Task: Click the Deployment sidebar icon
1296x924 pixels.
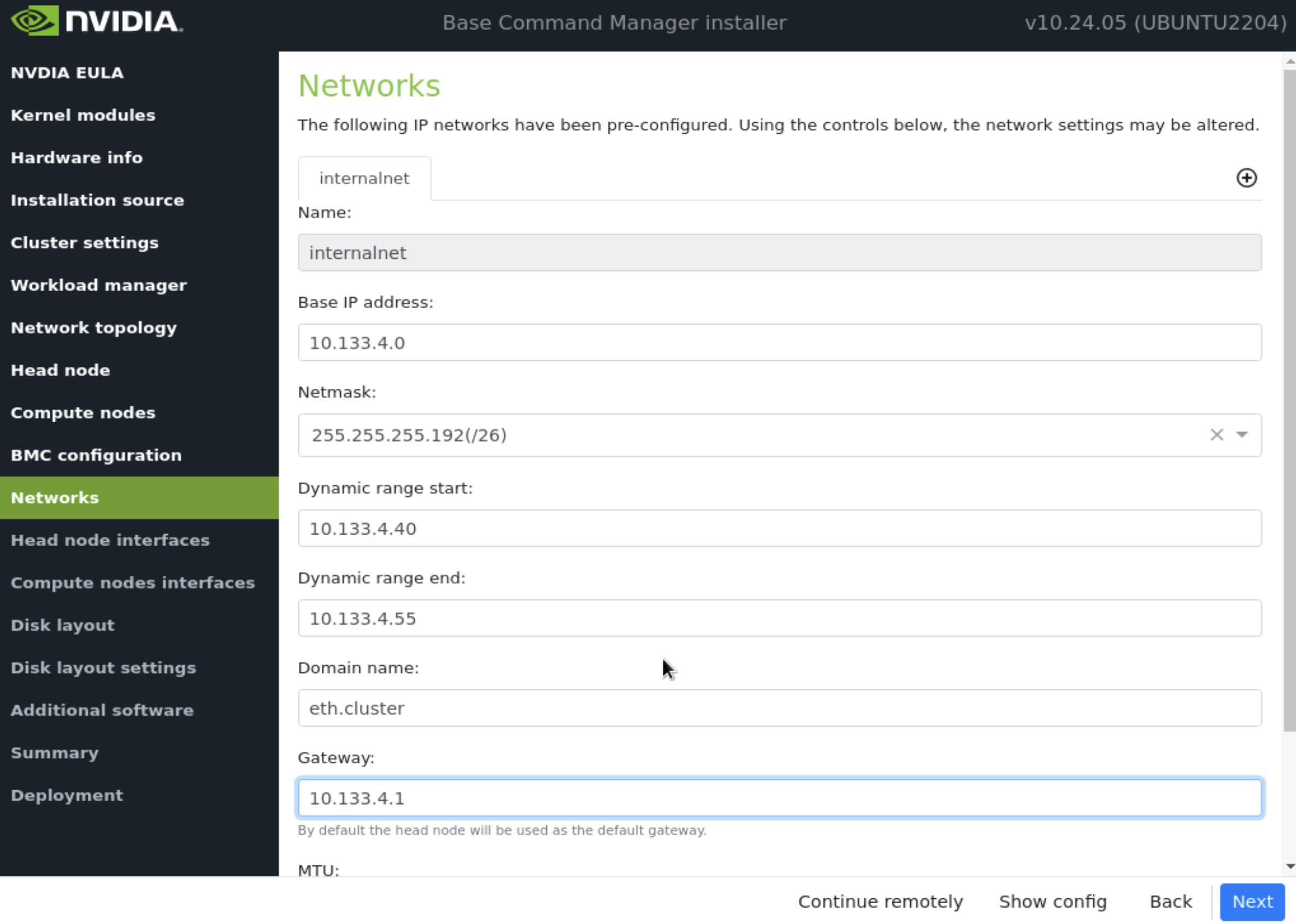Action: [x=66, y=795]
